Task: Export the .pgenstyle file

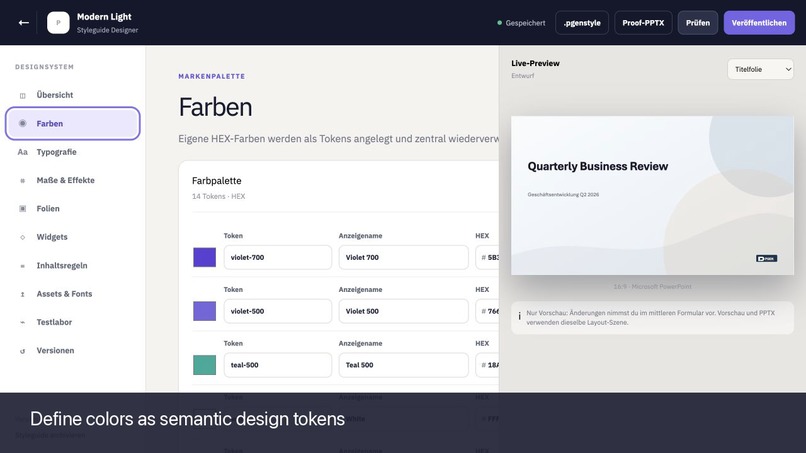Action: coord(582,23)
